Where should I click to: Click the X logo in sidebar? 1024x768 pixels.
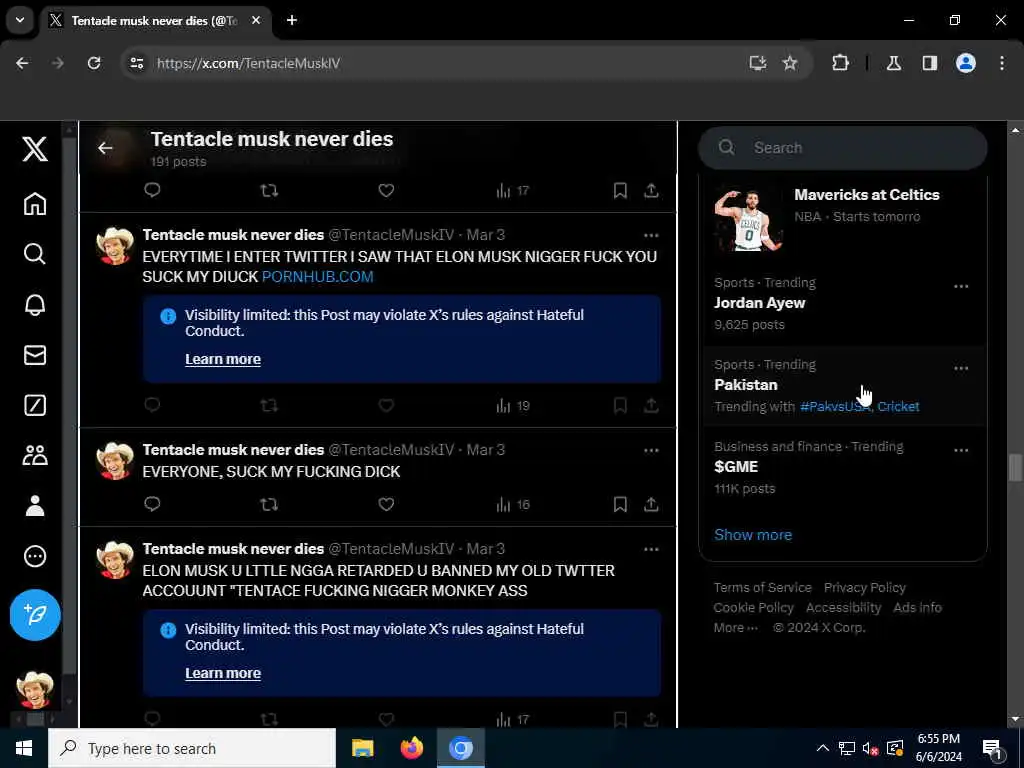35,149
